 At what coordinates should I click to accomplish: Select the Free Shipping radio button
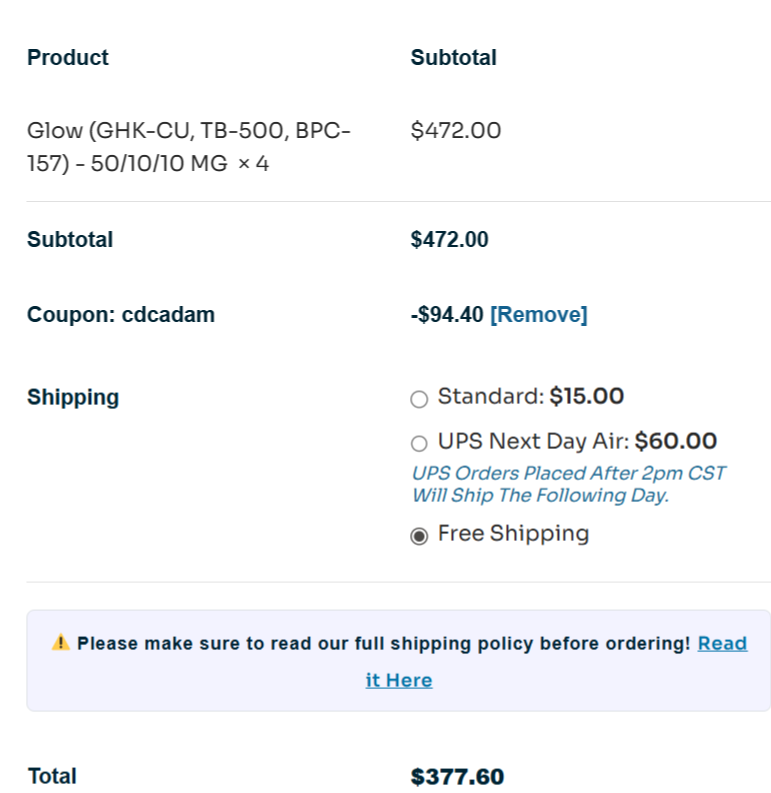click(x=419, y=536)
